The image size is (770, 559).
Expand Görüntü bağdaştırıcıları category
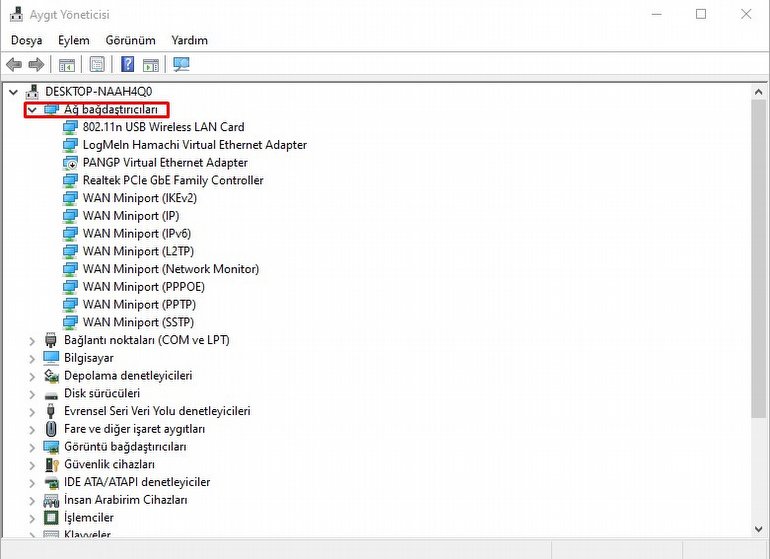[32, 447]
